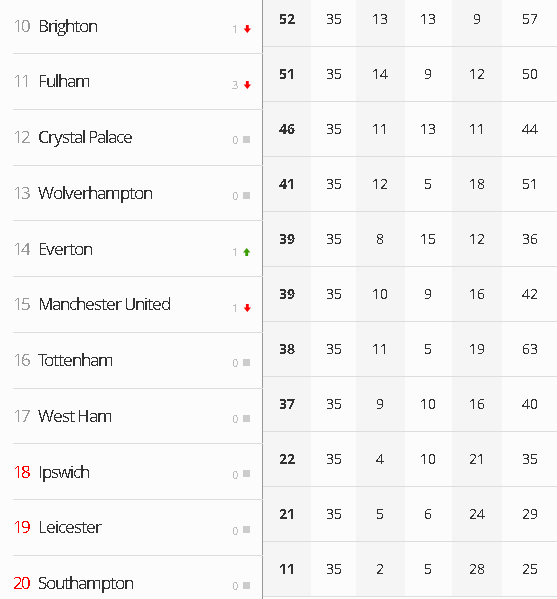Click Ipswich's grey no-change square icon
Viewport: 557px width, 599px height.
[x=246, y=474]
